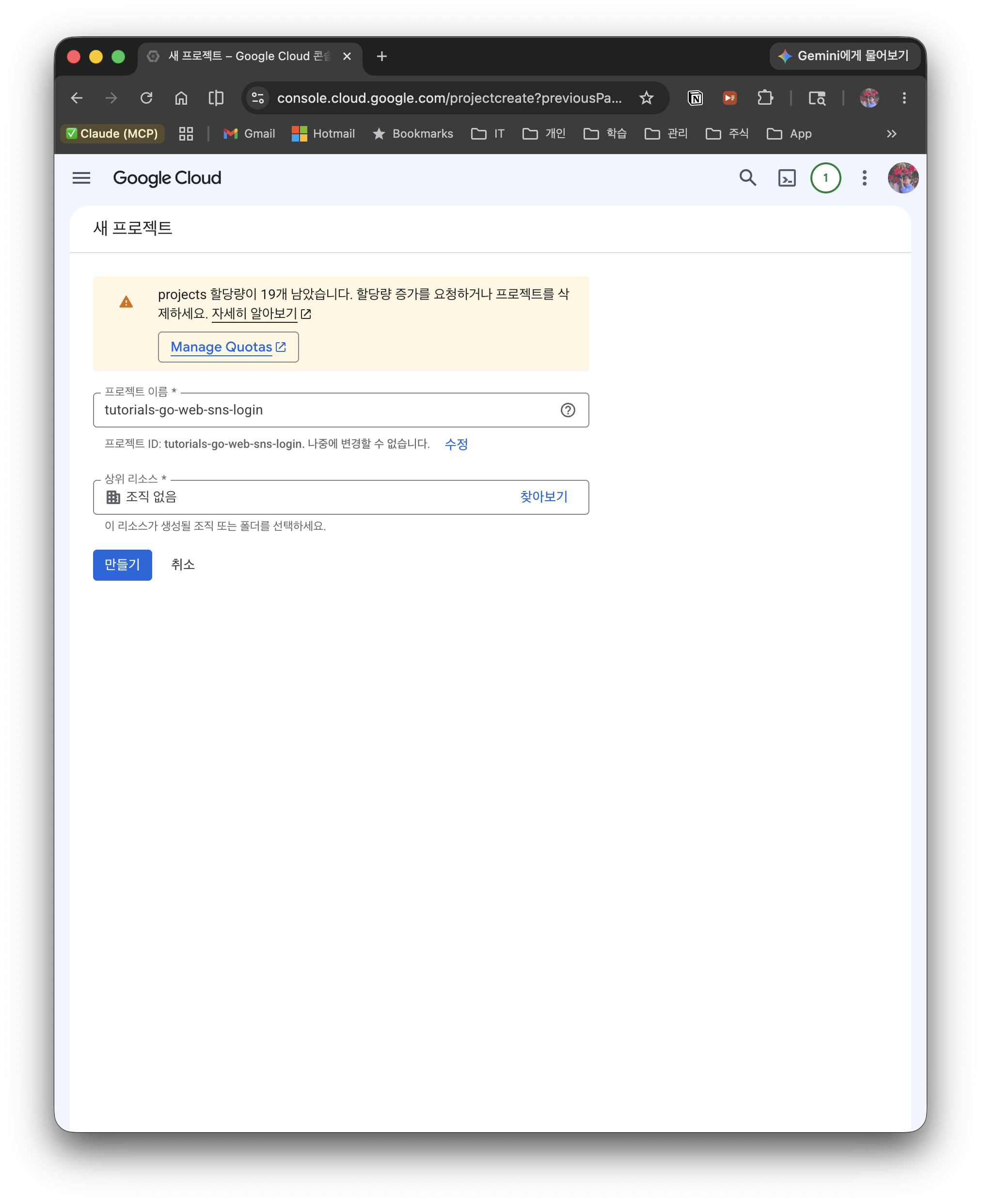Open the browser profile avatar
This screenshot has height=1204, width=981.
[869, 98]
